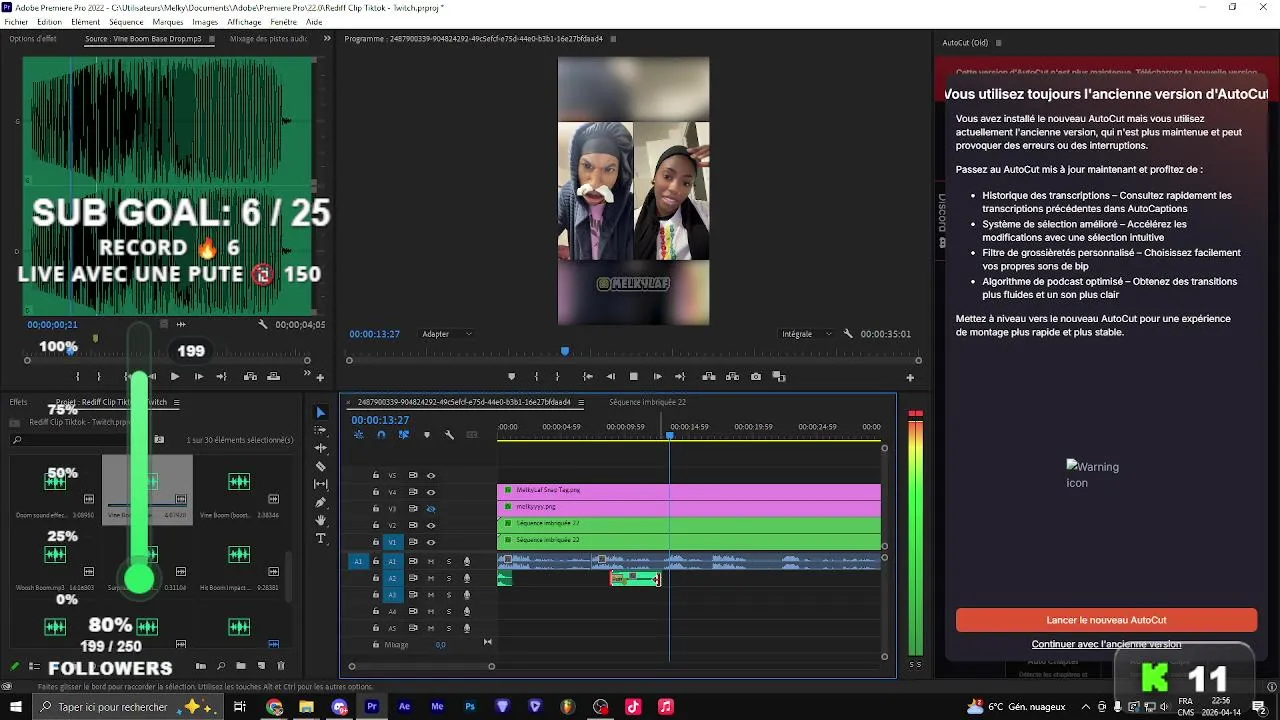Screen dimensions: 1280x720
Task: Select the Pen tool
Action: pos(321,502)
